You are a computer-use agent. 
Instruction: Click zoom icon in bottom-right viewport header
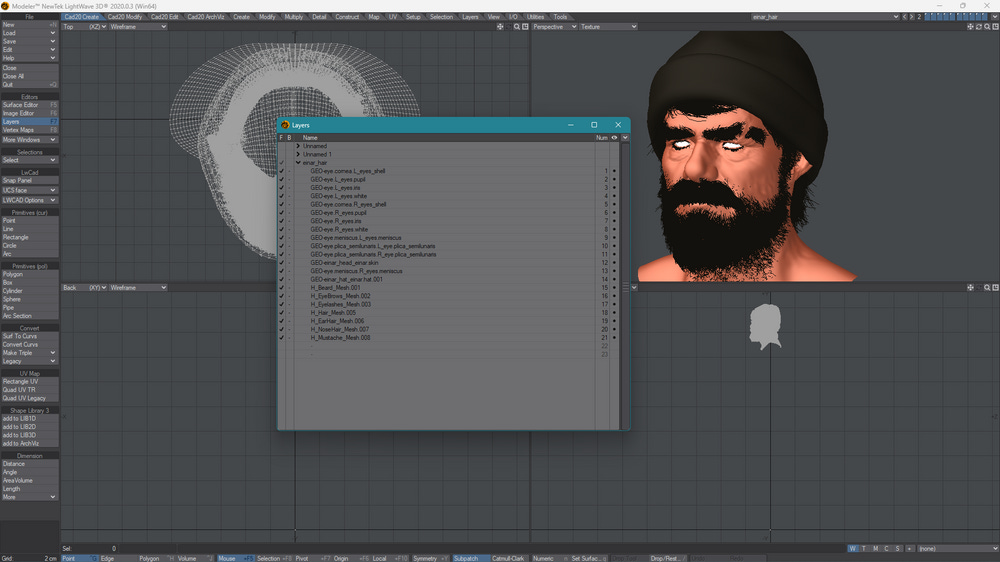click(x=987, y=288)
